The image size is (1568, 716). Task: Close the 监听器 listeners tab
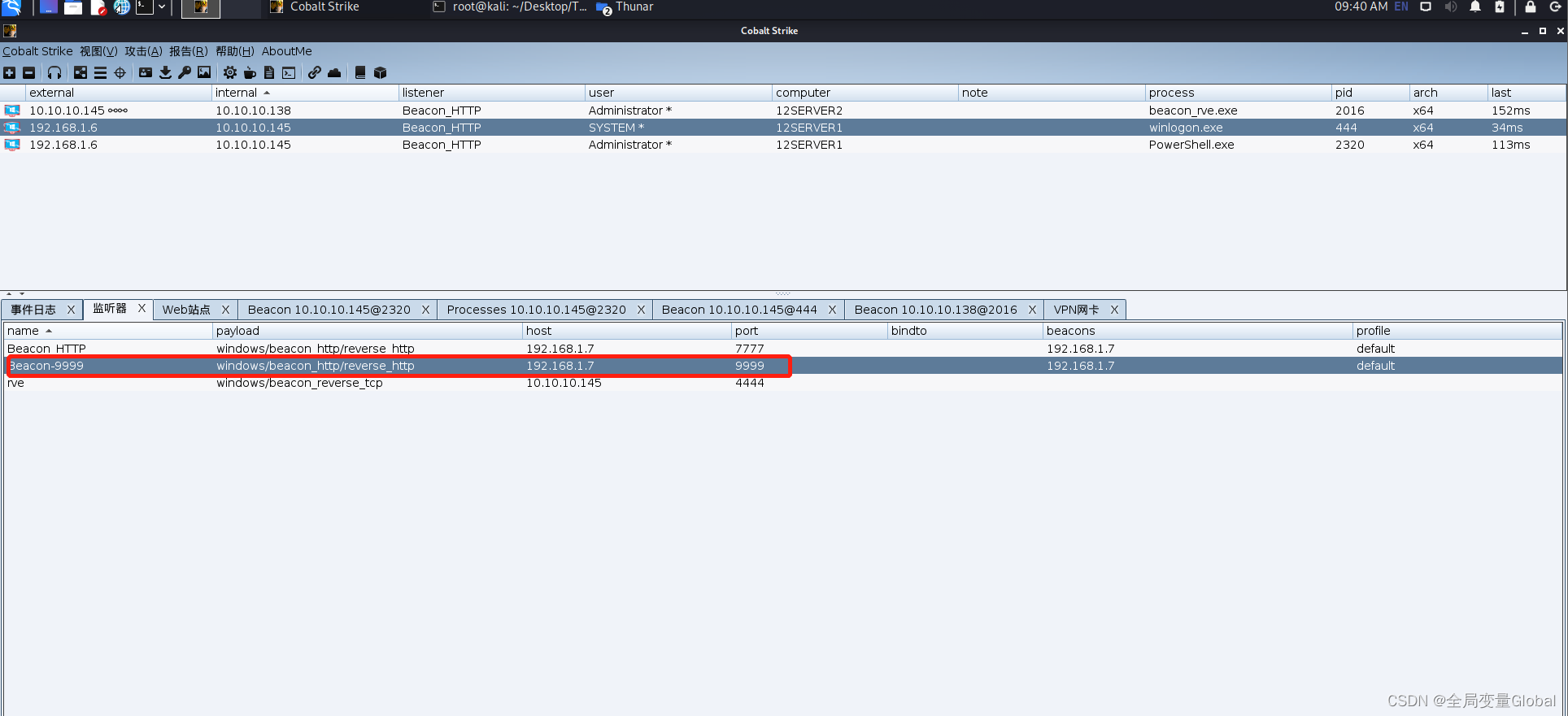pyautogui.click(x=142, y=309)
